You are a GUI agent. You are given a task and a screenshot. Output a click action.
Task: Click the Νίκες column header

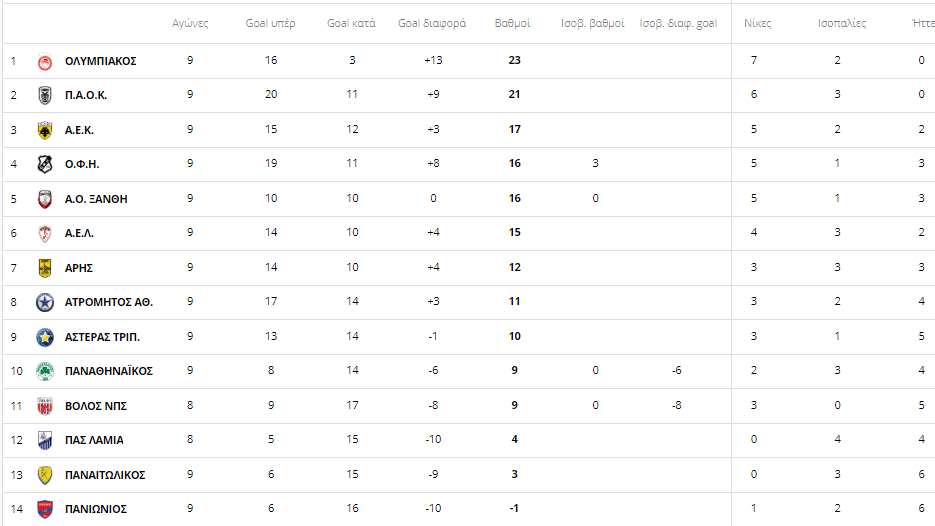click(x=757, y=23)
